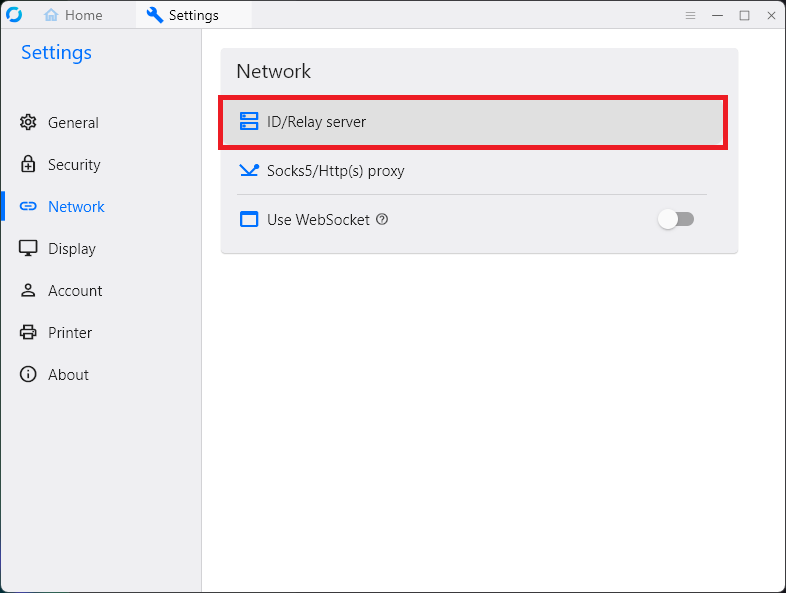Click the RustDesk logo icon

coord(15,15)
